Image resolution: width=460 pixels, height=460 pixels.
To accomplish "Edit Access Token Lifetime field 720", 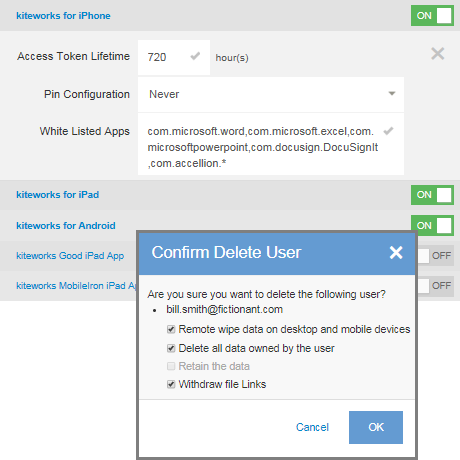I will coord(174,57).
